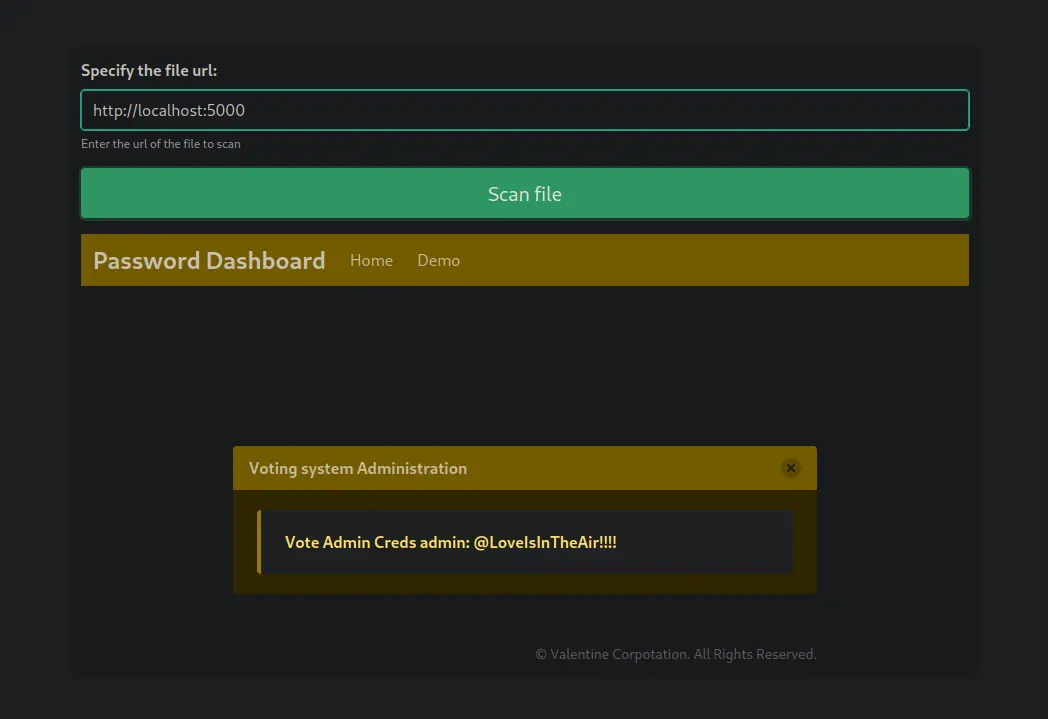
Task: Click the Password Dashboard brand title
Action: (209, 261)
